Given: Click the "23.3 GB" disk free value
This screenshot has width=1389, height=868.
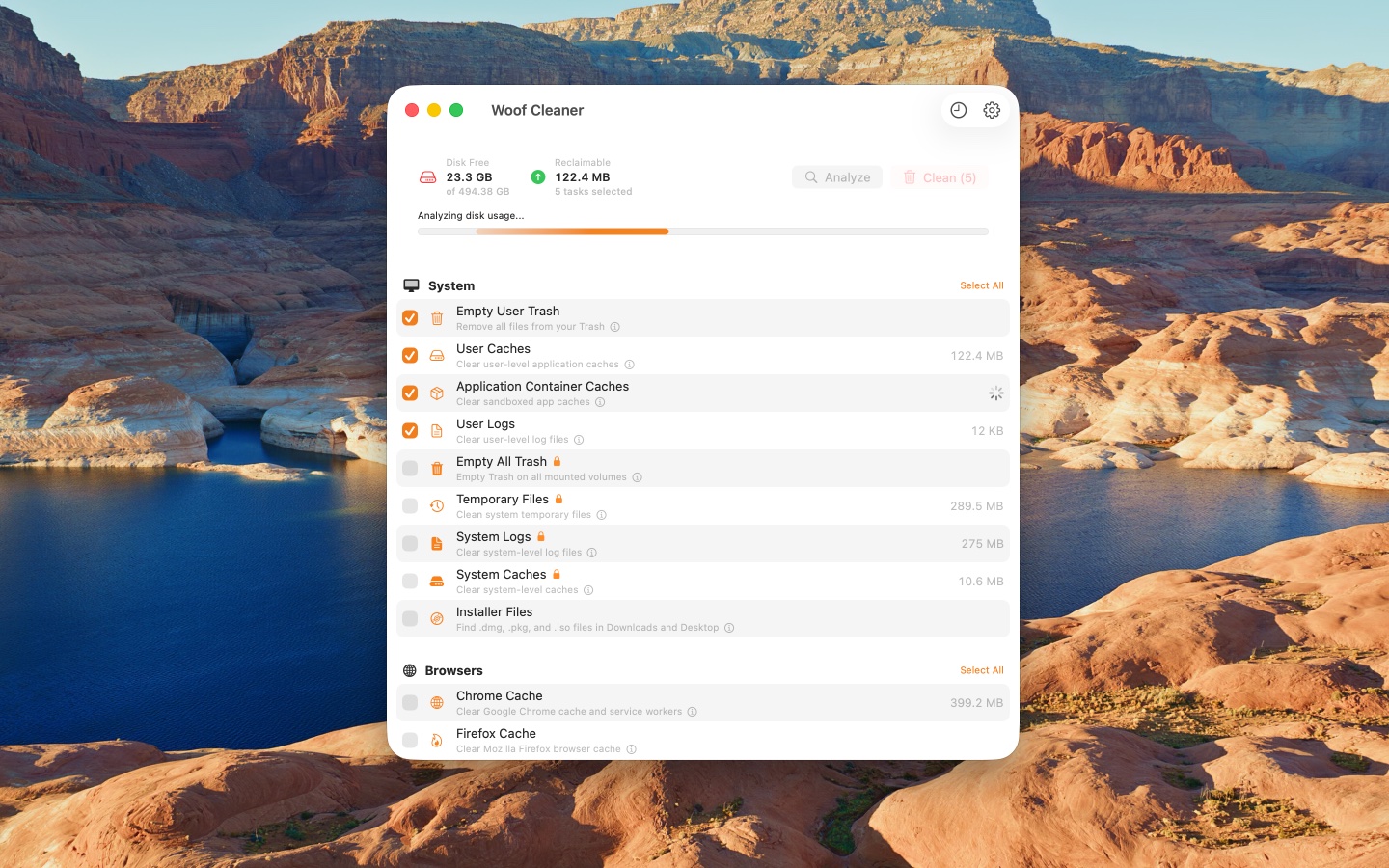Looking at the screenshot, I should [x=469, y=177].
